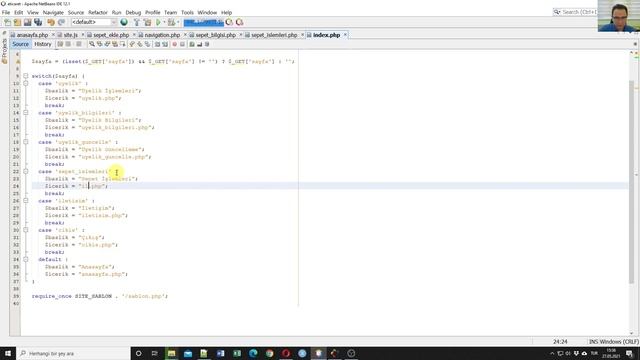Click the second profiler icon after memory bar
This screenshot has height=360, width=640.
239,22
